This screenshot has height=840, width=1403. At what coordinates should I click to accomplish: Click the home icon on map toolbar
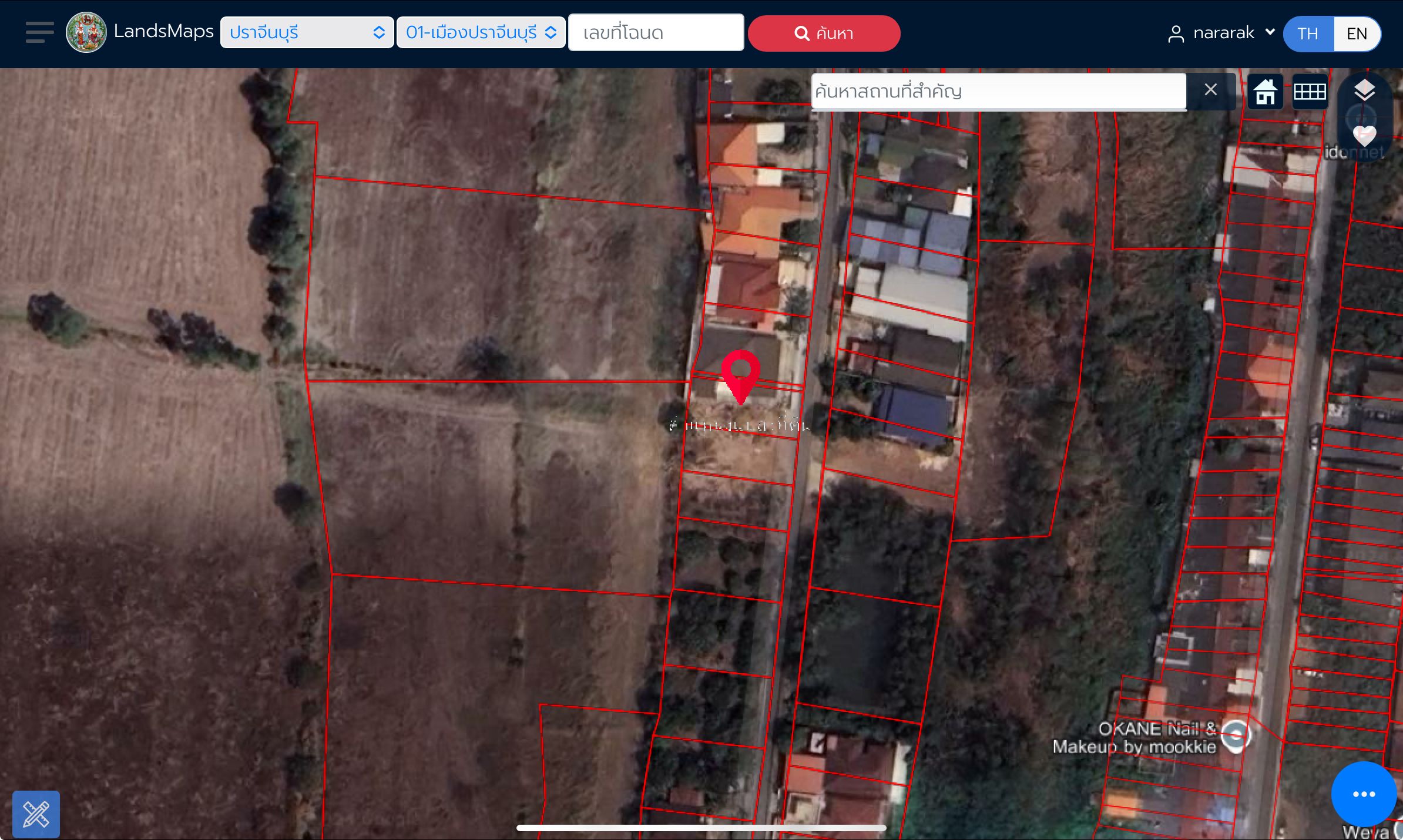pos(1265,92)
